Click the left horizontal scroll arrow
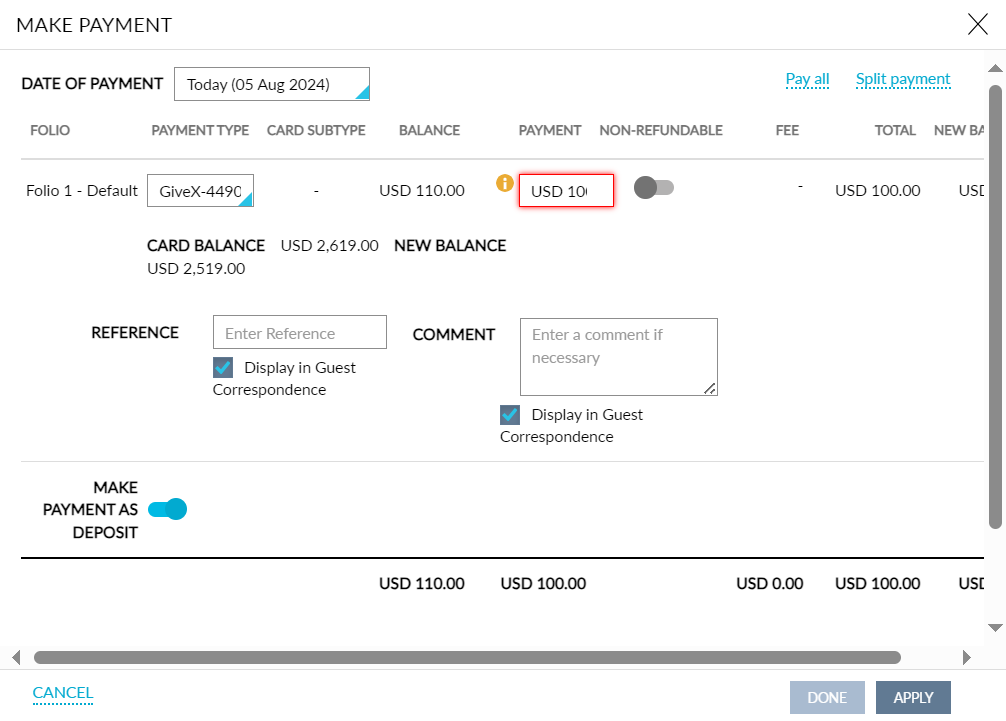This screenshot has height=721, width=1006. coord(16,657)
